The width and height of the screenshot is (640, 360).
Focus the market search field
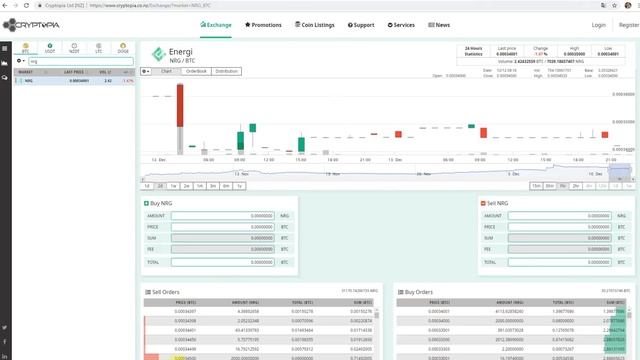pos(81,61)
